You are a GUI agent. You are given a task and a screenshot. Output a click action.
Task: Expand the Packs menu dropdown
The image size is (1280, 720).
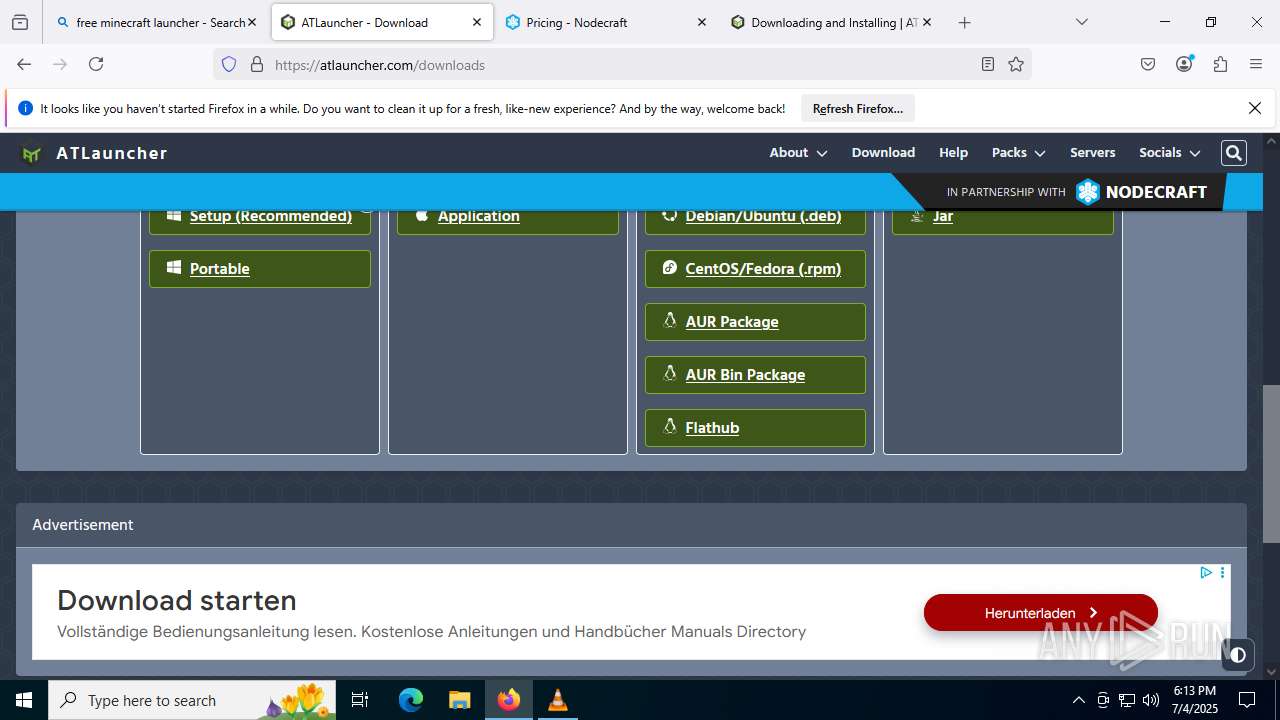(1018, 153)
